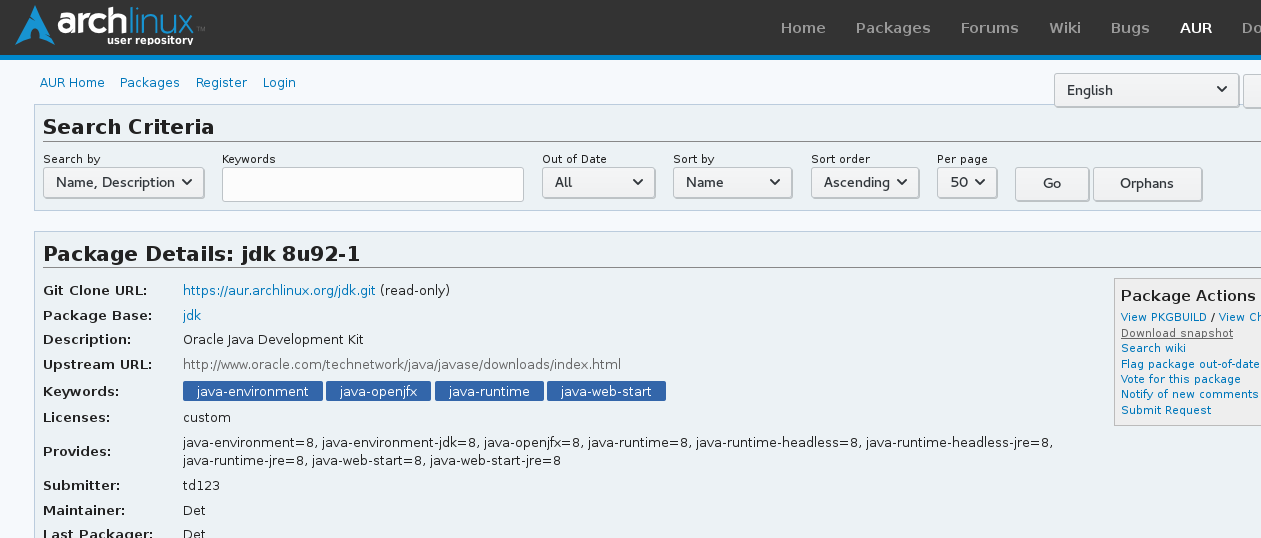
Task: Click the Package Details: jdk 8u92-1 heading
Action: 202,253
